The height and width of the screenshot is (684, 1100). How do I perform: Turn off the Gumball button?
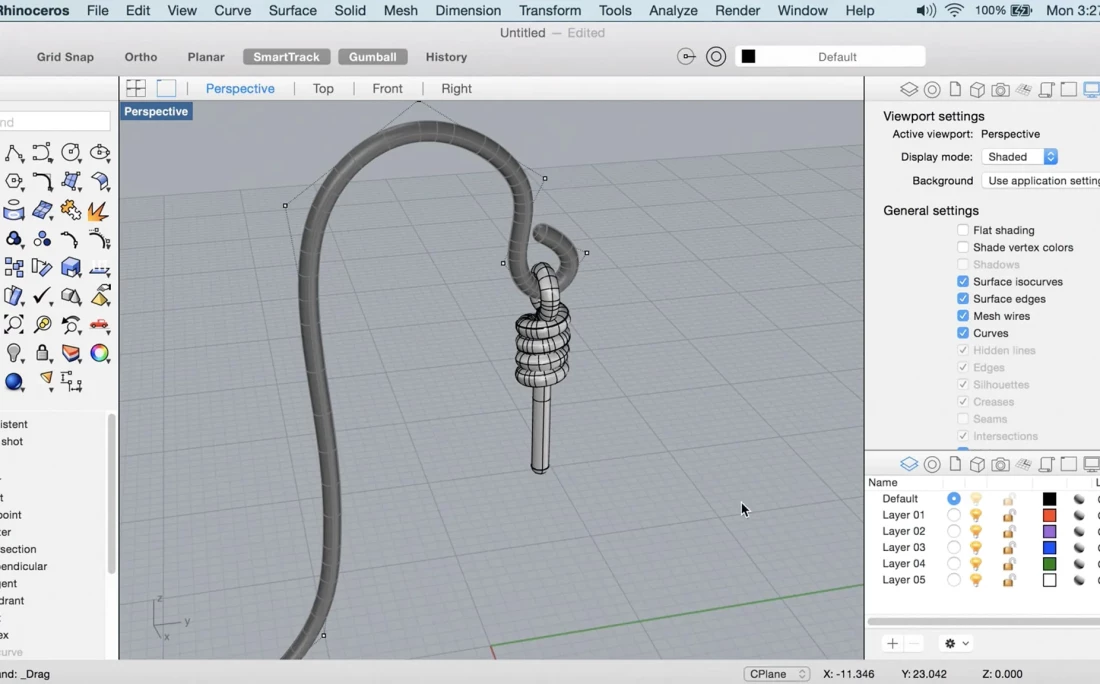(x=373, y=57)
